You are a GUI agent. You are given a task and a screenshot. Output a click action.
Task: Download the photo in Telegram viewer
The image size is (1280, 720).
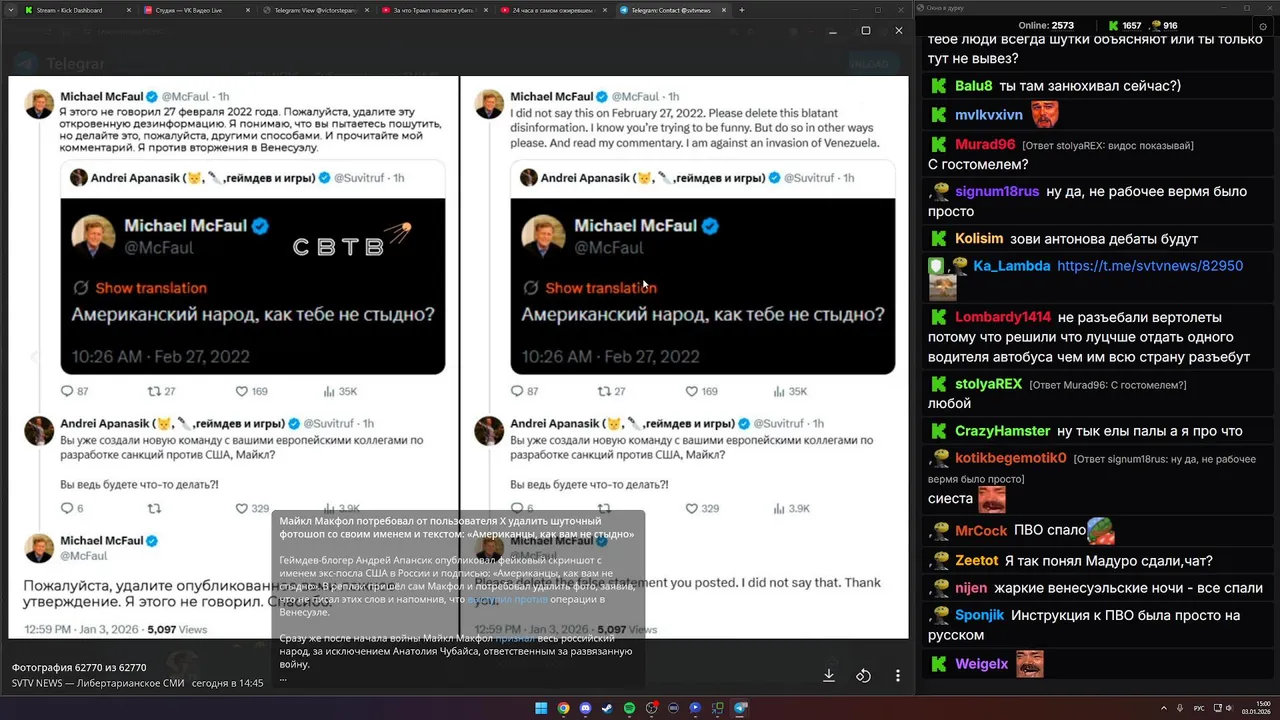(829, 676)
